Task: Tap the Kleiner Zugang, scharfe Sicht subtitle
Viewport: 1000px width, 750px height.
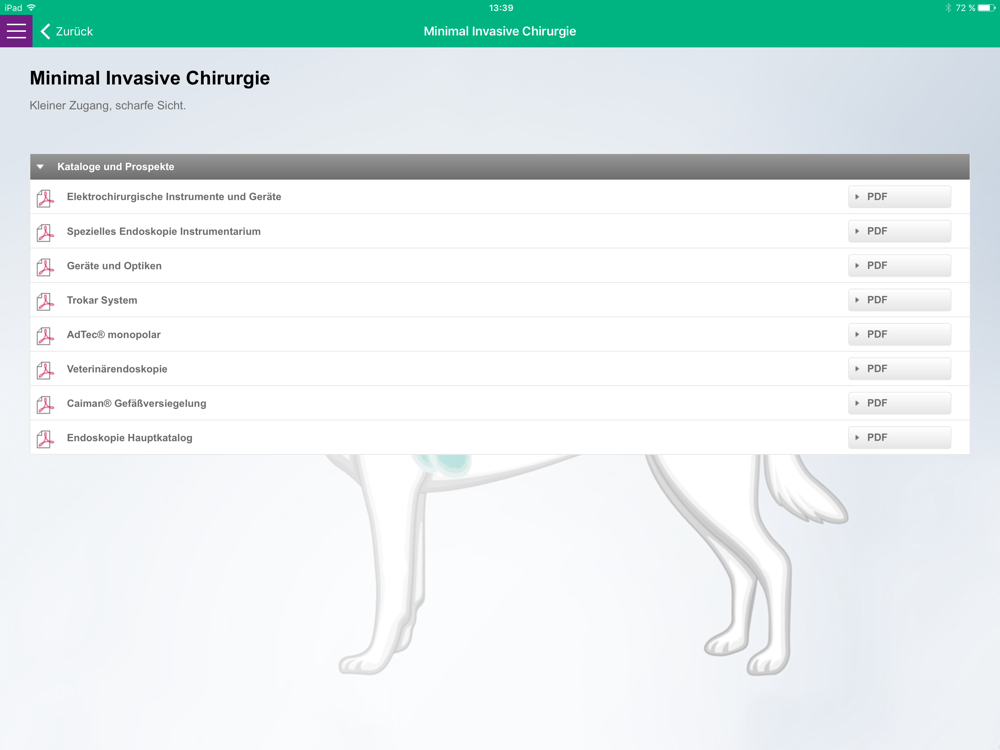Action: click(x=108, y=105)
